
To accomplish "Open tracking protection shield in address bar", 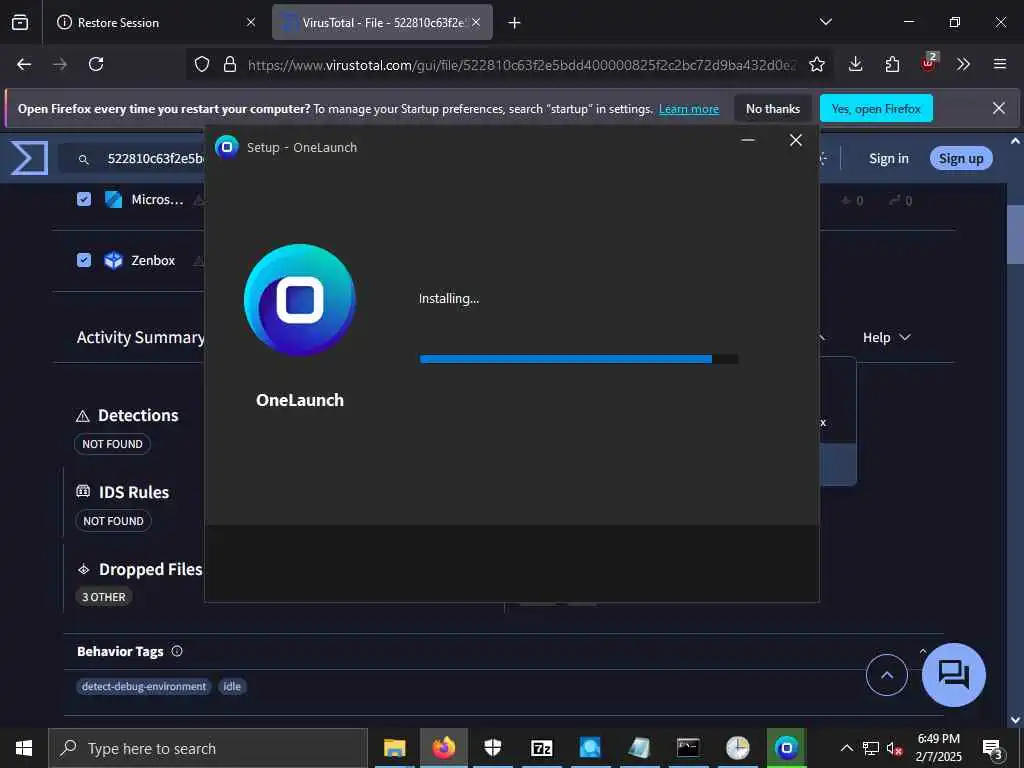I will click(202, 64).
